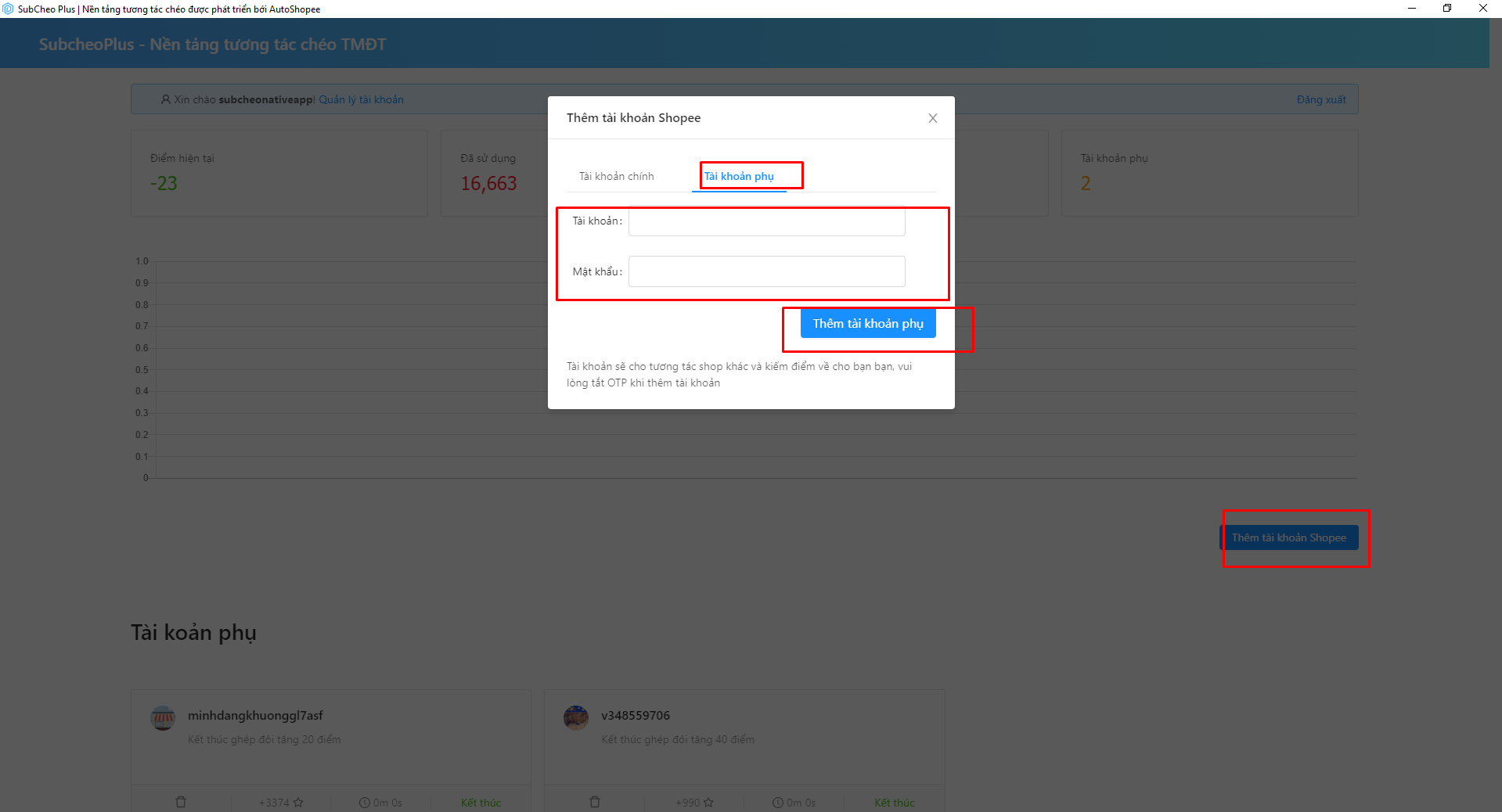Click the text Kết thúc ghép đôi tăng 40 điểm
This screenshot has height=812, width=1502.
point(678,740)
